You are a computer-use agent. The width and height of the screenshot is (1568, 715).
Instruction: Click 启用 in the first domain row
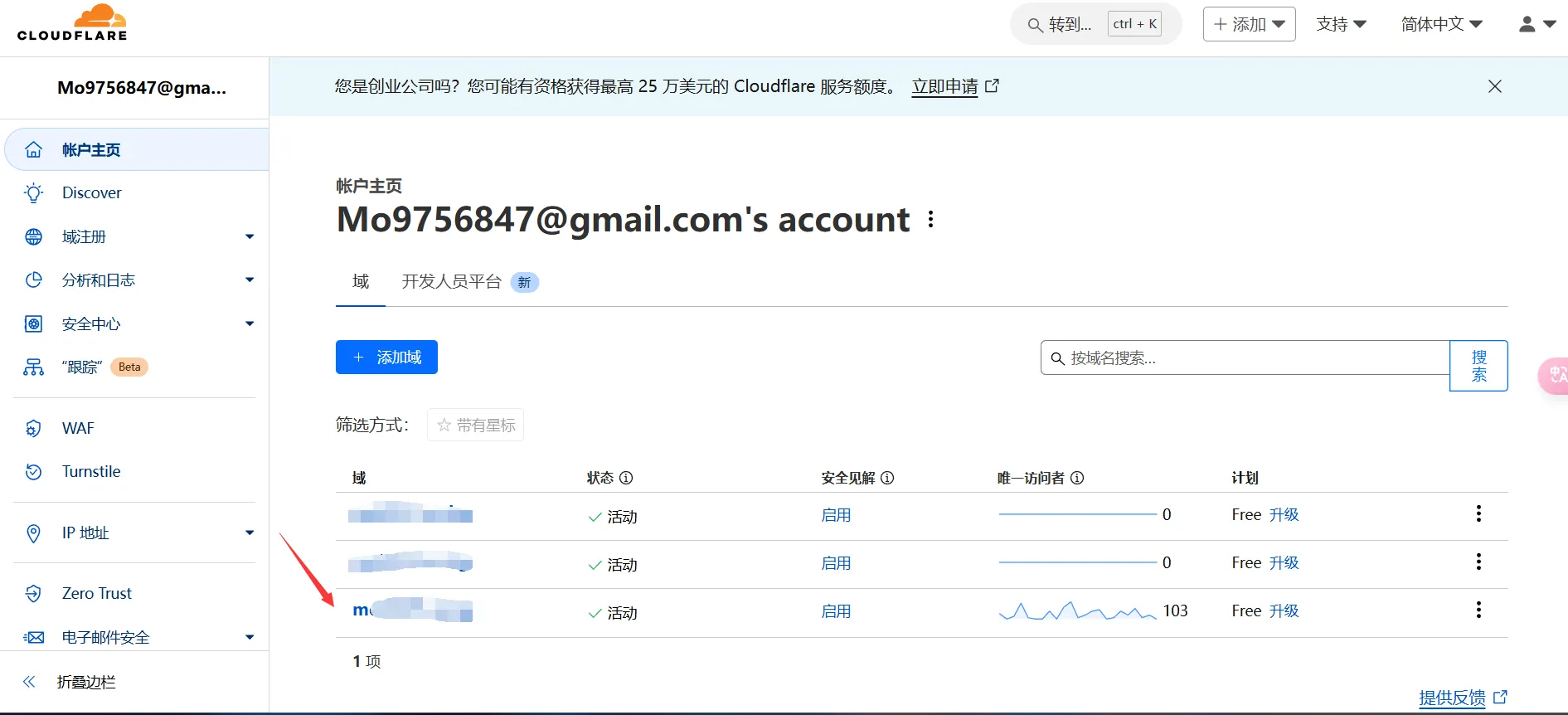(x=836, y=515)
